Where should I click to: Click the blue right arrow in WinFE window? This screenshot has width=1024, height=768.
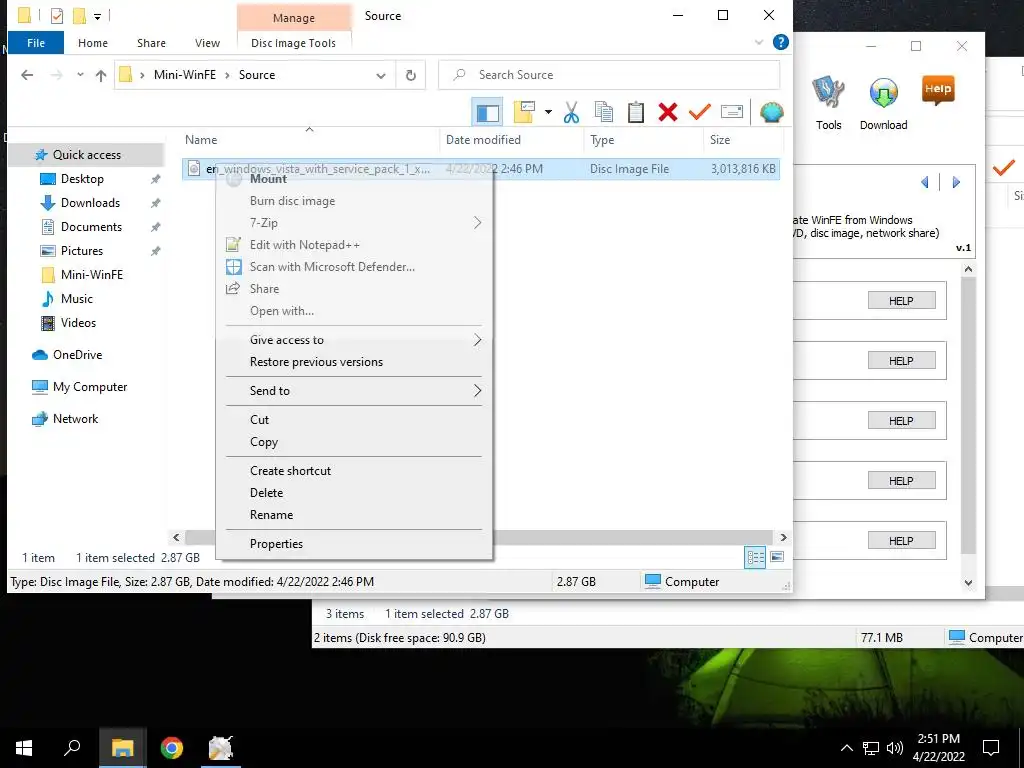click(956, 182)
